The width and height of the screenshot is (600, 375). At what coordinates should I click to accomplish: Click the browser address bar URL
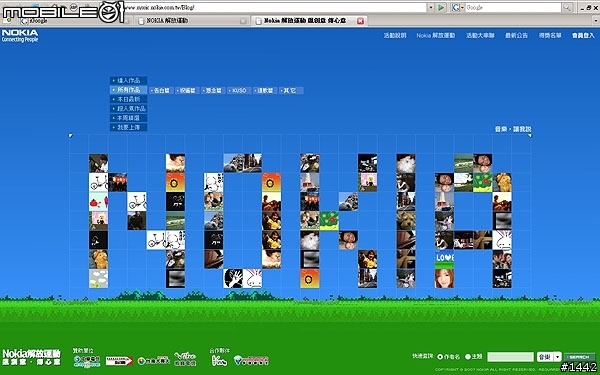(276, 7)
